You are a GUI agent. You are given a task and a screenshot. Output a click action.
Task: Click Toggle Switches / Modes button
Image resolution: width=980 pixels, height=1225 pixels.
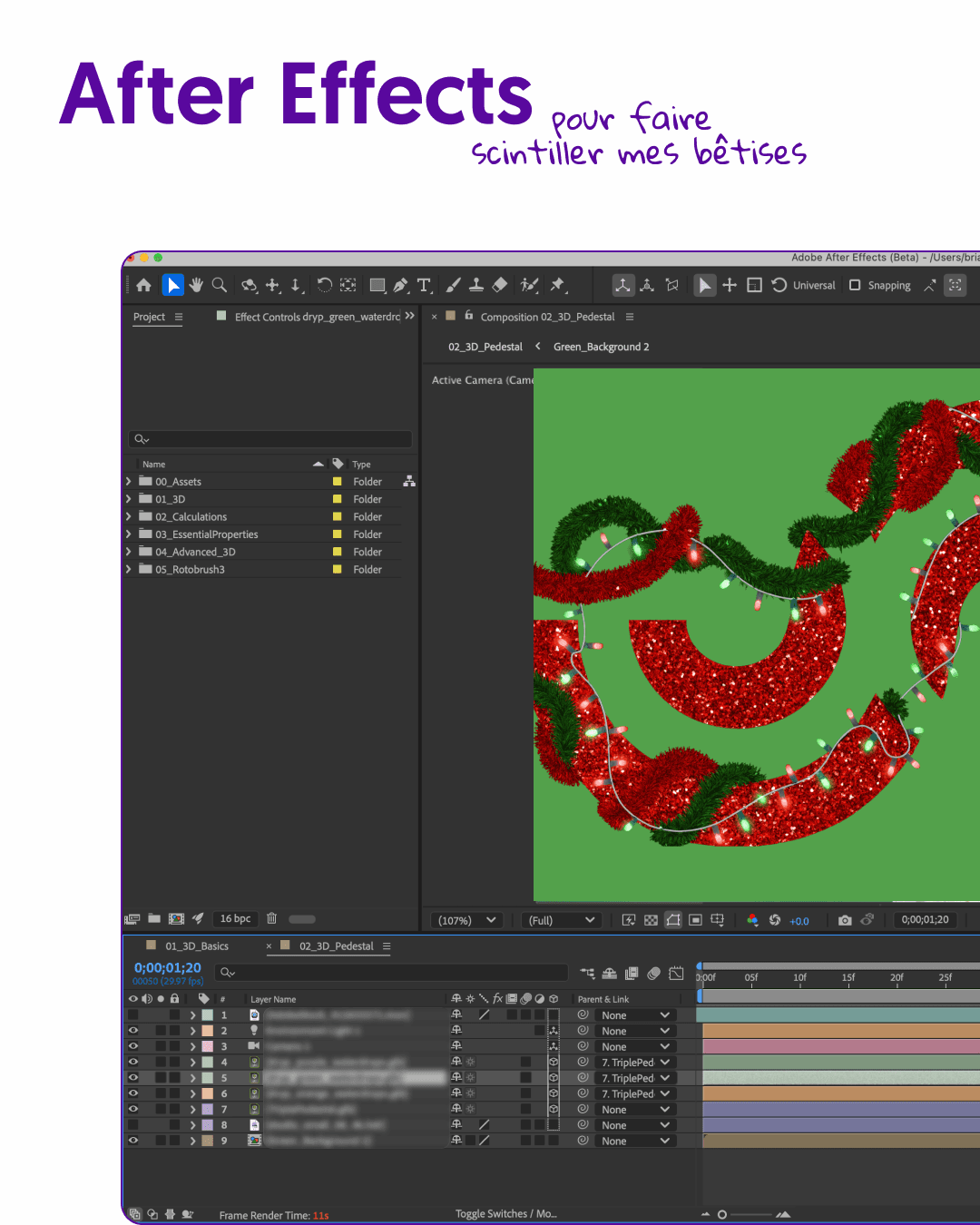coord(505,1214)
